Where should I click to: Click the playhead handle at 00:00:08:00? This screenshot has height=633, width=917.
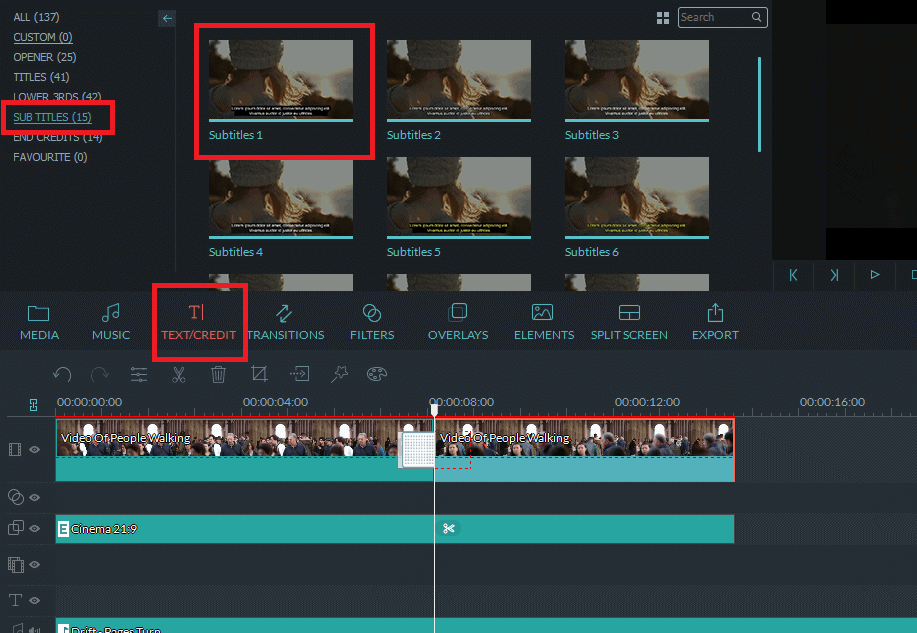point(434,408)
